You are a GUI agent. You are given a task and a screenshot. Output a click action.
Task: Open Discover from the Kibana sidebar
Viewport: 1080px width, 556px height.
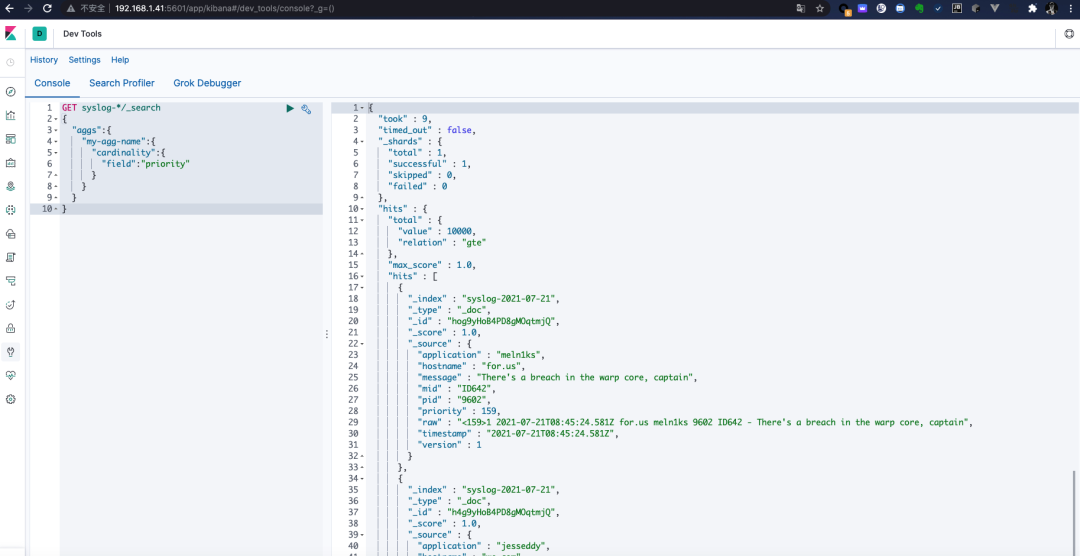point(11,91)
